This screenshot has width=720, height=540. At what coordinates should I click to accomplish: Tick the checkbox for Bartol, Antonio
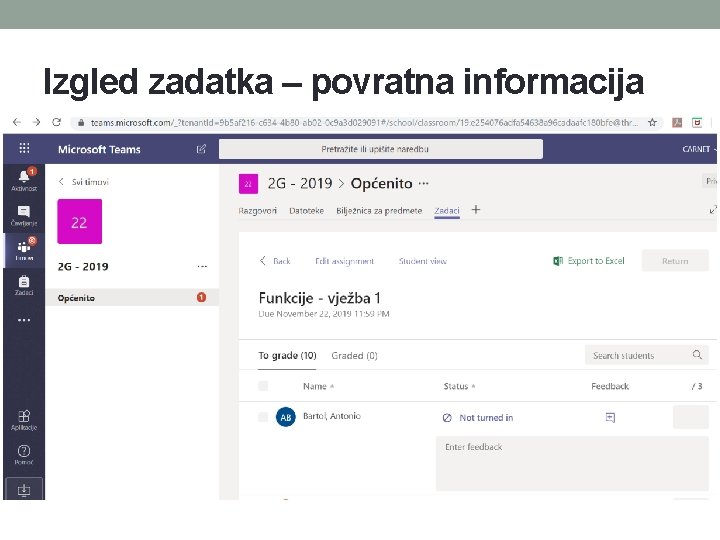coord(263,416)
